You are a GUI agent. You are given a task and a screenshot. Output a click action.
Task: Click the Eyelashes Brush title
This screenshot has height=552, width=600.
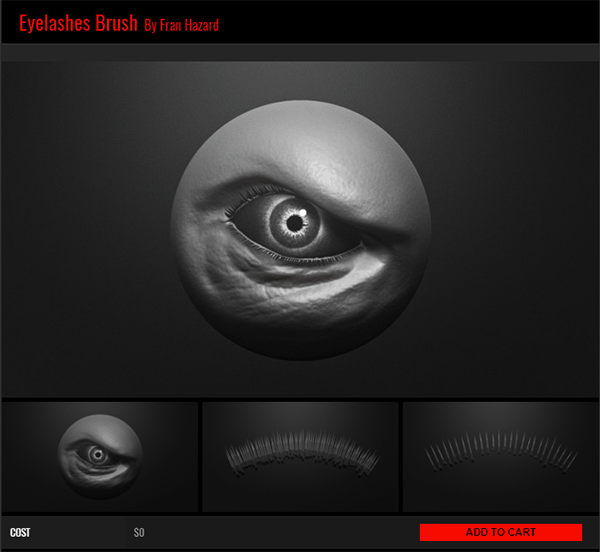click(78, 23)
